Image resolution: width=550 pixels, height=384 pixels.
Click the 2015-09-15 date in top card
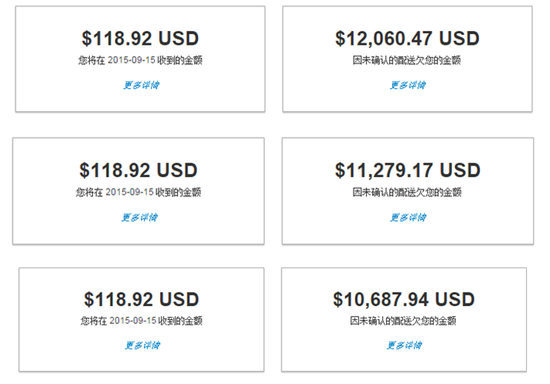point(131,60)
